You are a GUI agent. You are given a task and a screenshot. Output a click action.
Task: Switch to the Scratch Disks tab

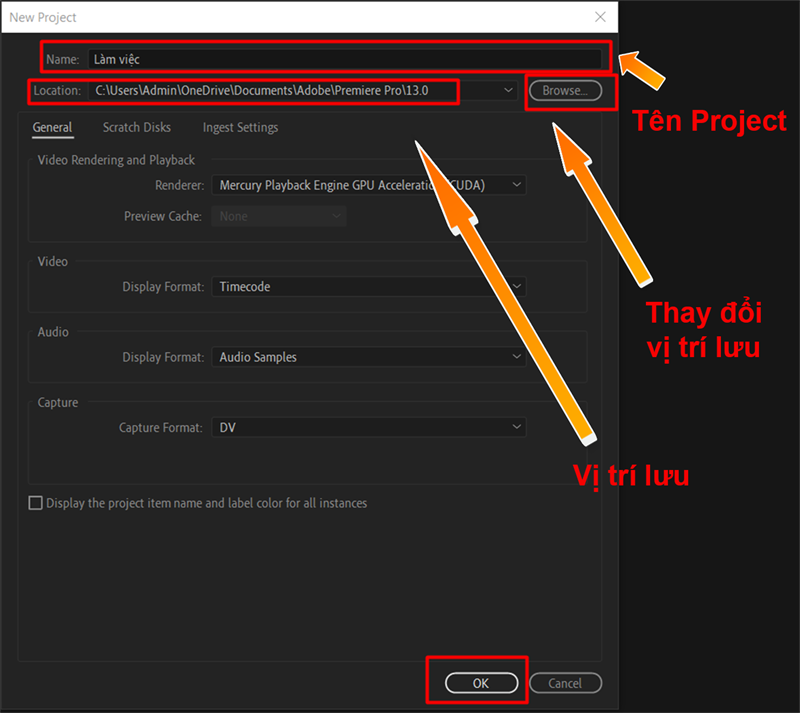coord(136,127)
